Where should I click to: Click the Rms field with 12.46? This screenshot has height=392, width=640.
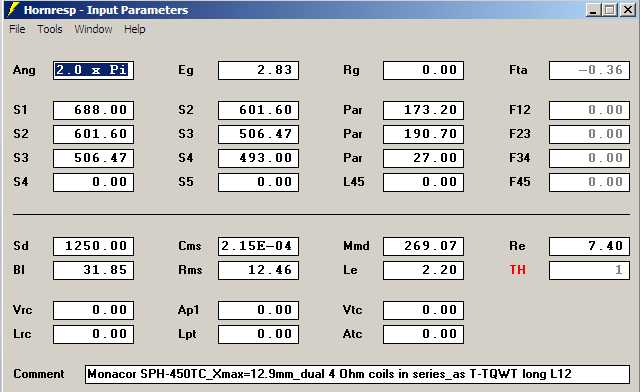click(x=258, y=270)
